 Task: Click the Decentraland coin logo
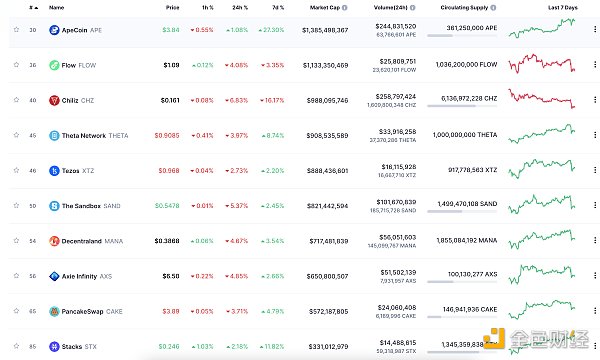tap(54, 241)
